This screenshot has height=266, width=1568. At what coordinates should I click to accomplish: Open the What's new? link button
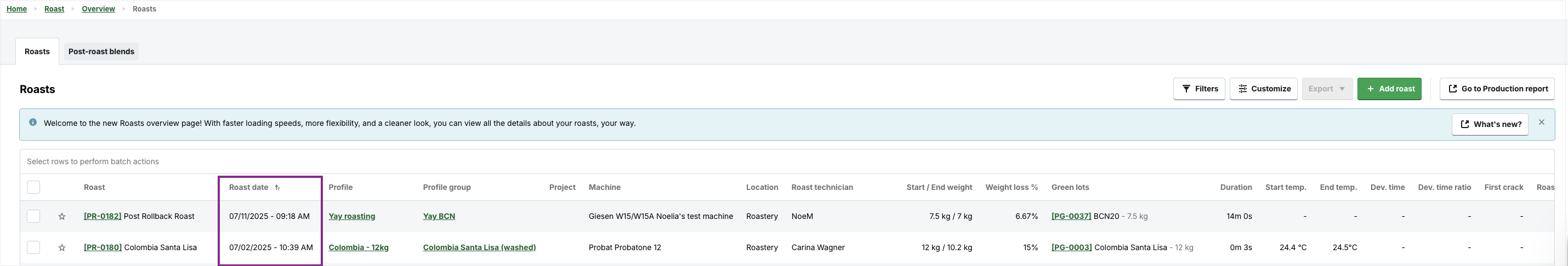tap(1490, 124)
